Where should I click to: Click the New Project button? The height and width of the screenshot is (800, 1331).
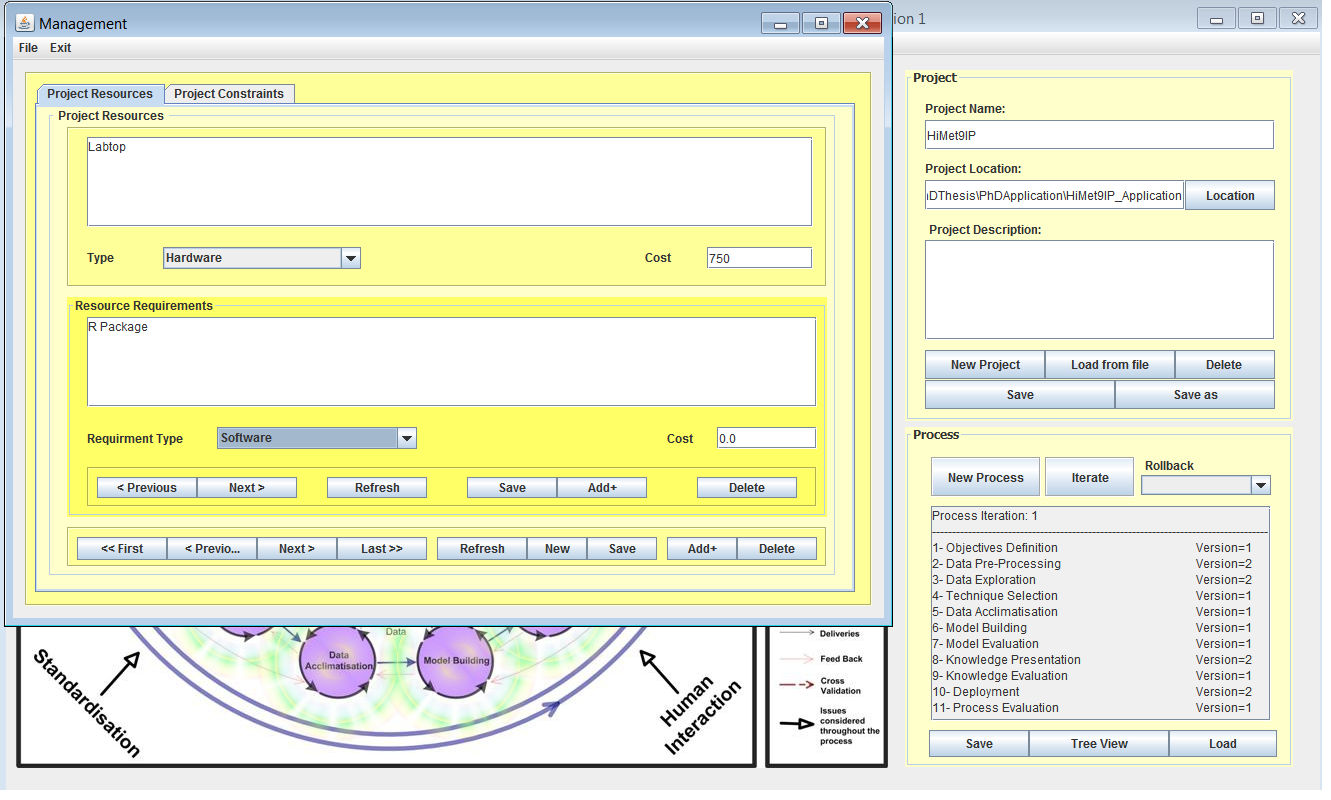tap(984, 365)
